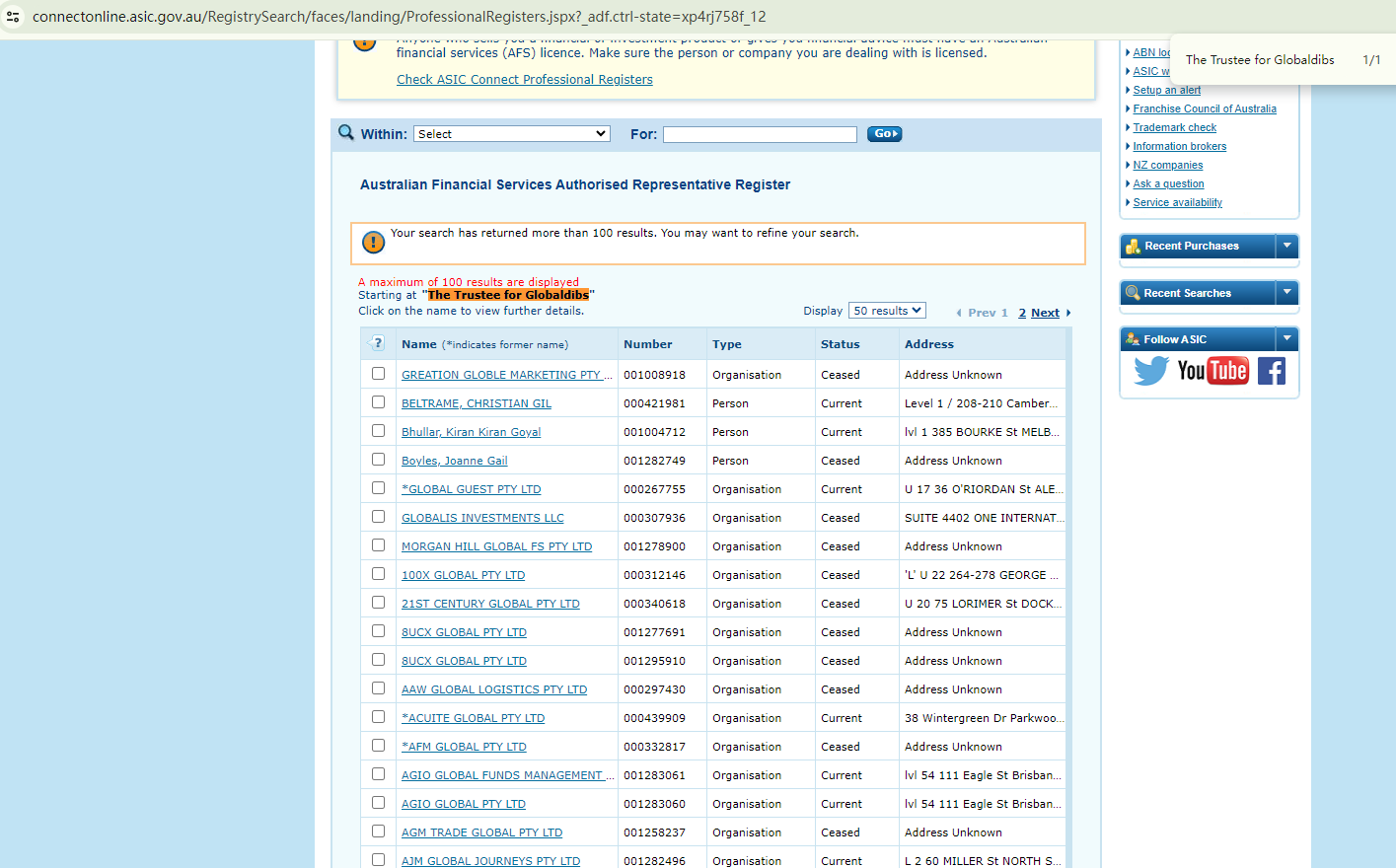The width and height of the screenshot is (1396, 868).
Task: Click the Next page arrow icon
Action: [x=1067, y=313]
